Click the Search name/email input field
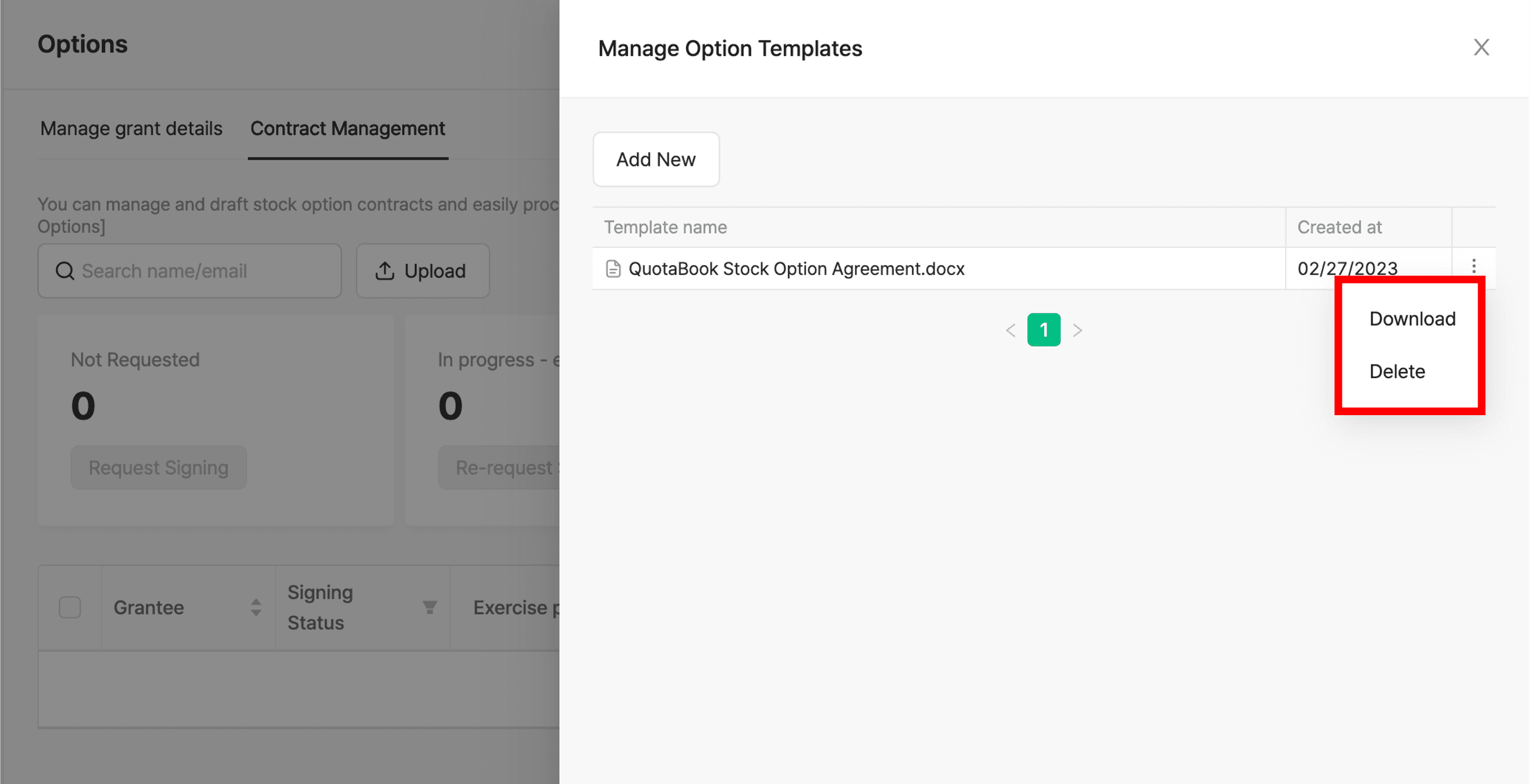Image resolution: width=1531 pixels, height=784 pixels. (x=189, y=271)
